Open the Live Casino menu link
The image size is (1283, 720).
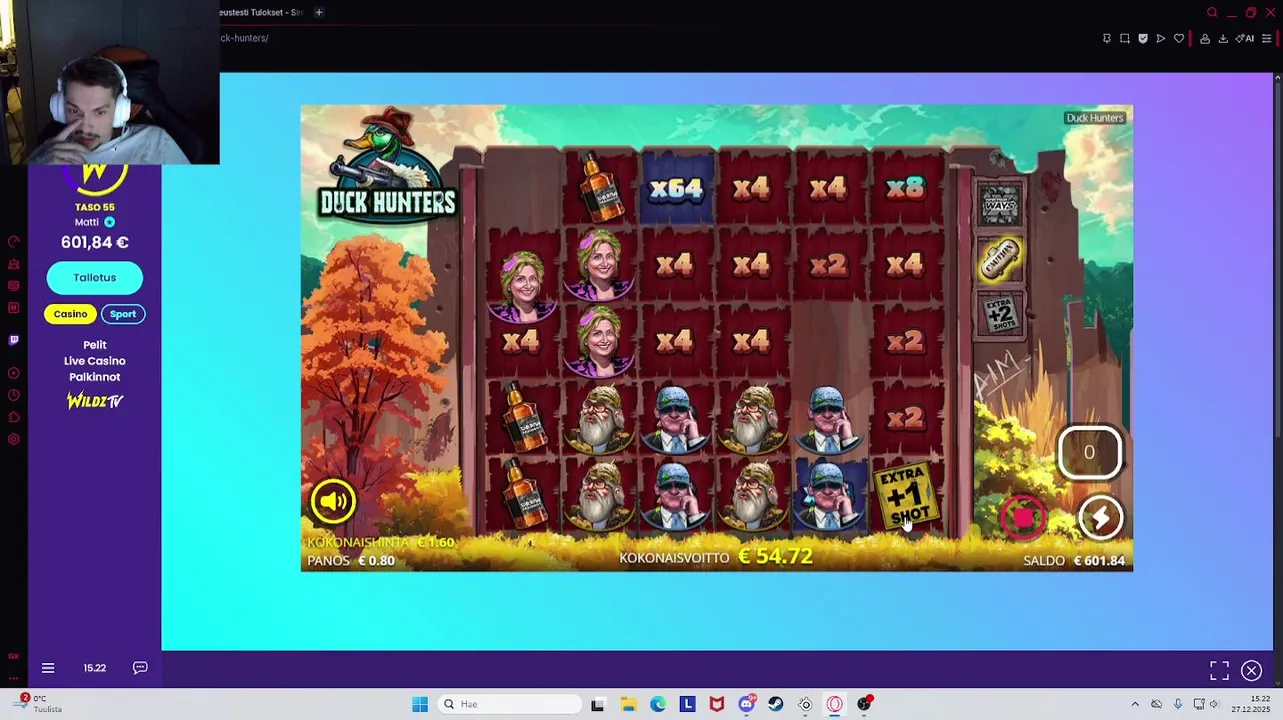[95, 361]
